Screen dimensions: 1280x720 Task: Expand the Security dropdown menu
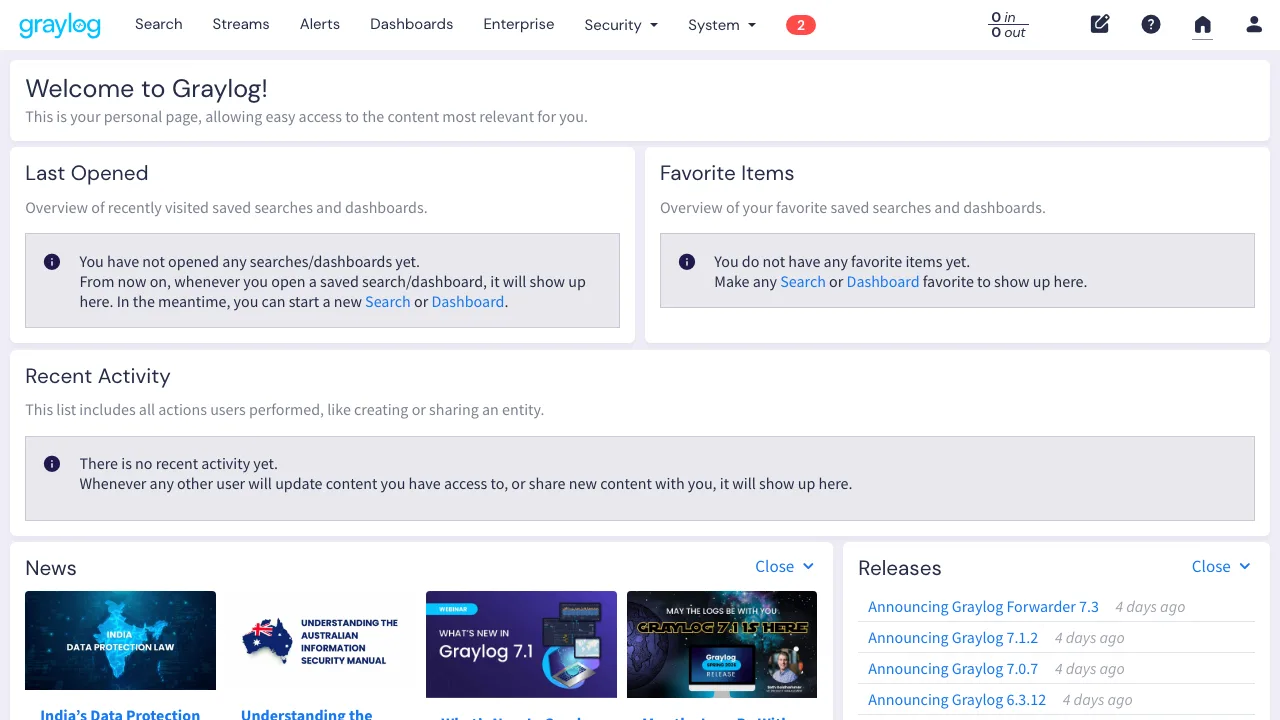(621, 25)
